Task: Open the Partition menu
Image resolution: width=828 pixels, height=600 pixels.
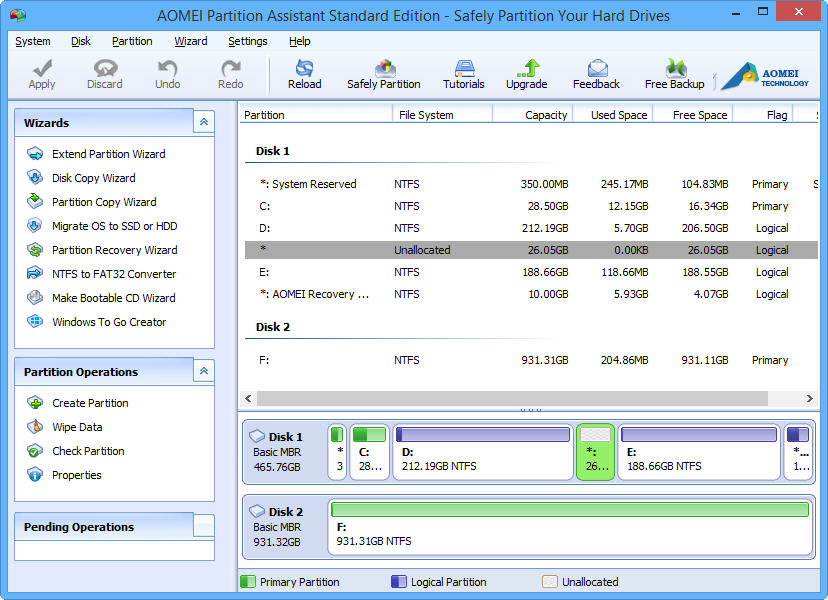Action: [132, 41]
